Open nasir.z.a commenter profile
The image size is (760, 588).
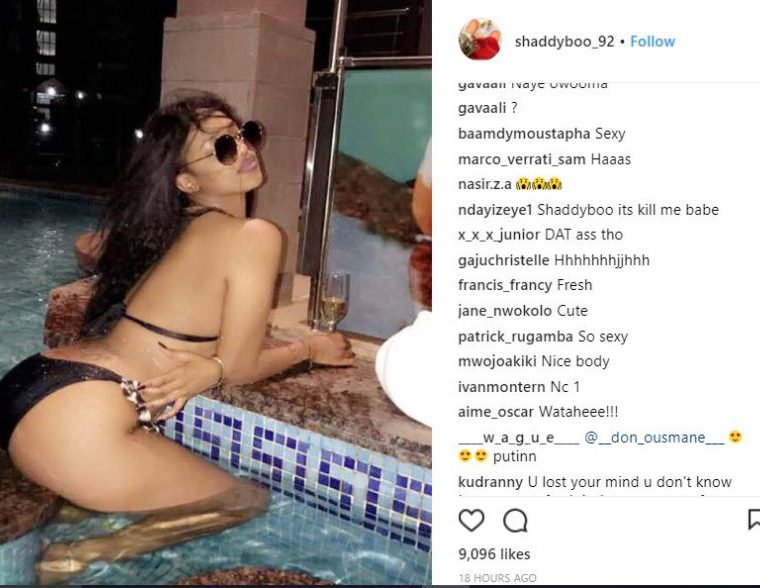coord(485,184)
